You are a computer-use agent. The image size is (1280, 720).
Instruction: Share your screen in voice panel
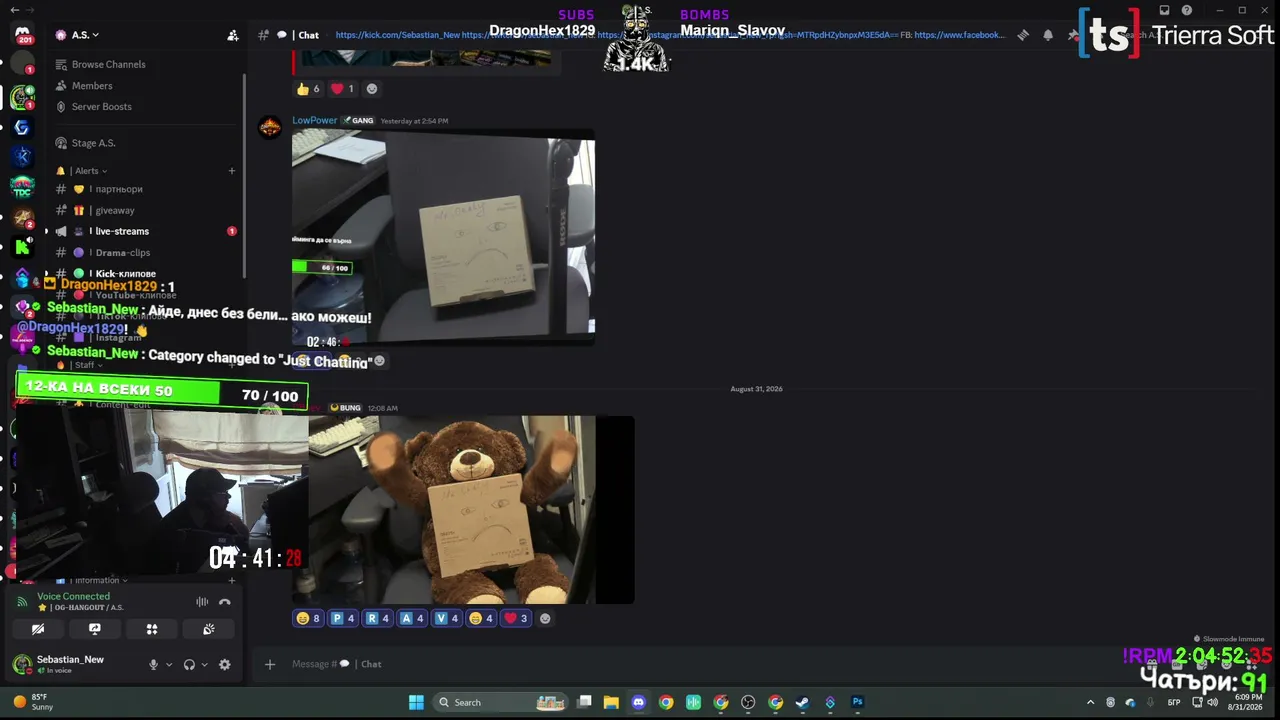(x=95, y=629)
